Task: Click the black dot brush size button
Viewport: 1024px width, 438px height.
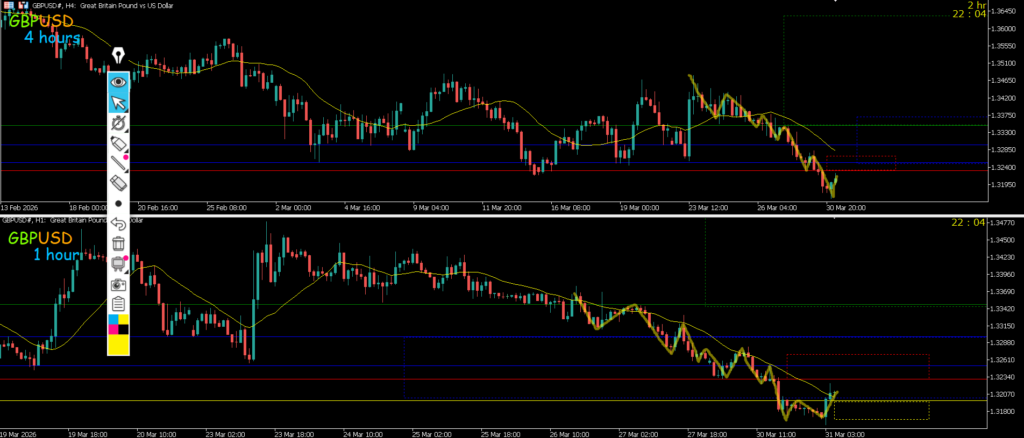Action: [x=119, y=203]
